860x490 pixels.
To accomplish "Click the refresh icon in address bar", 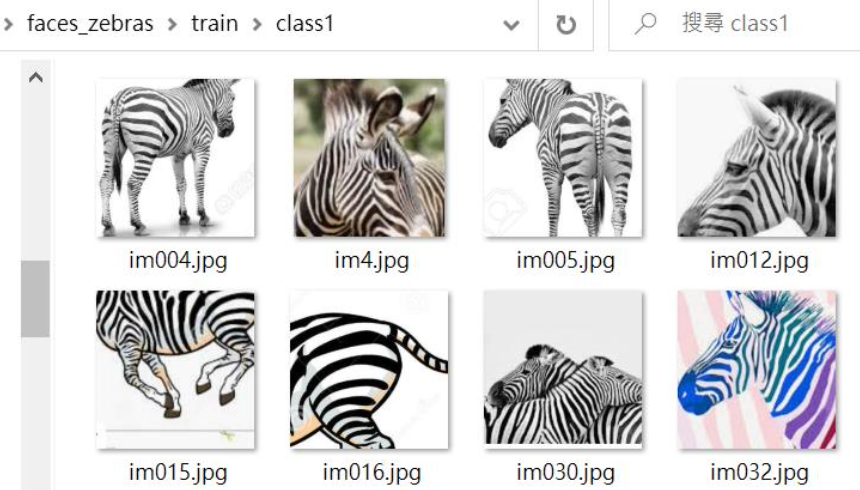I will pyautogui.click(x=565, y=25).
